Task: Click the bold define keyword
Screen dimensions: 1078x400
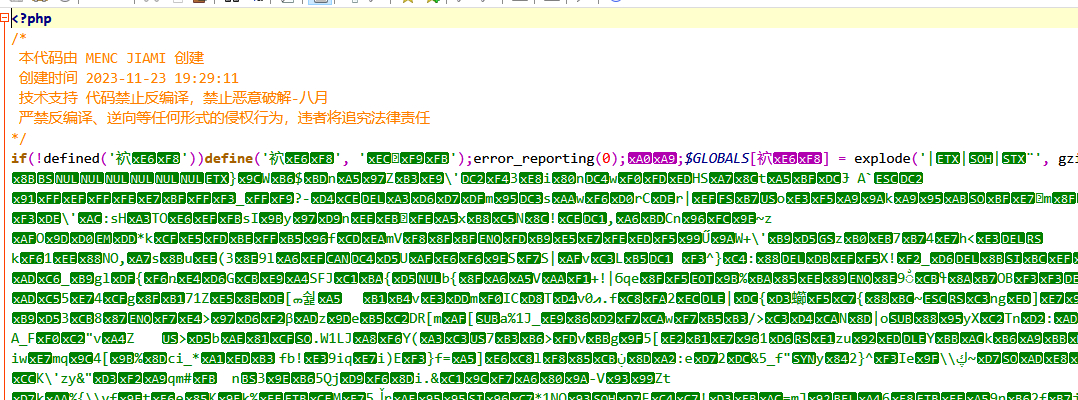Action: click(x=227, y=159)
